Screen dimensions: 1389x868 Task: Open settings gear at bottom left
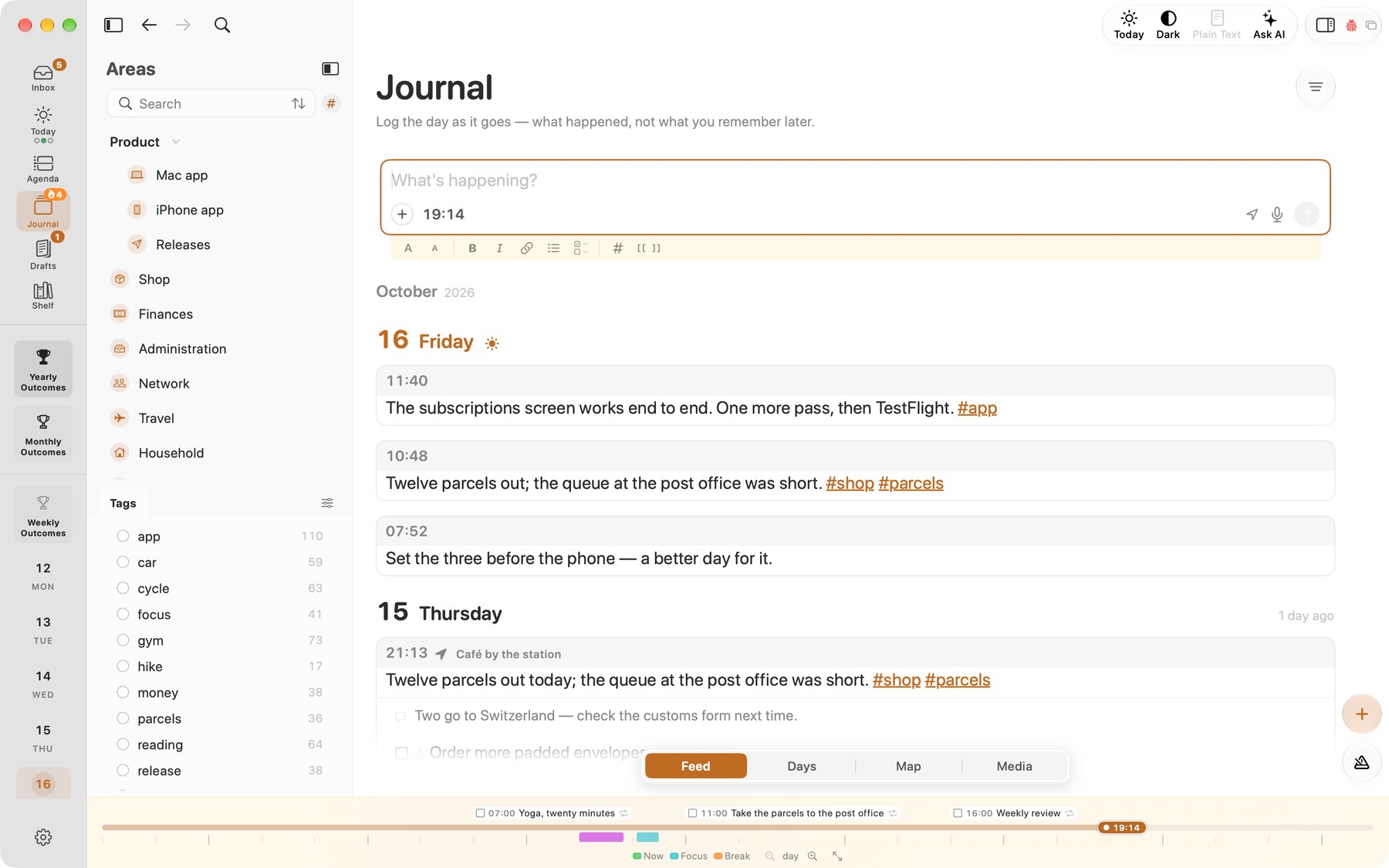pyautogui.click(x=43, y=837)
